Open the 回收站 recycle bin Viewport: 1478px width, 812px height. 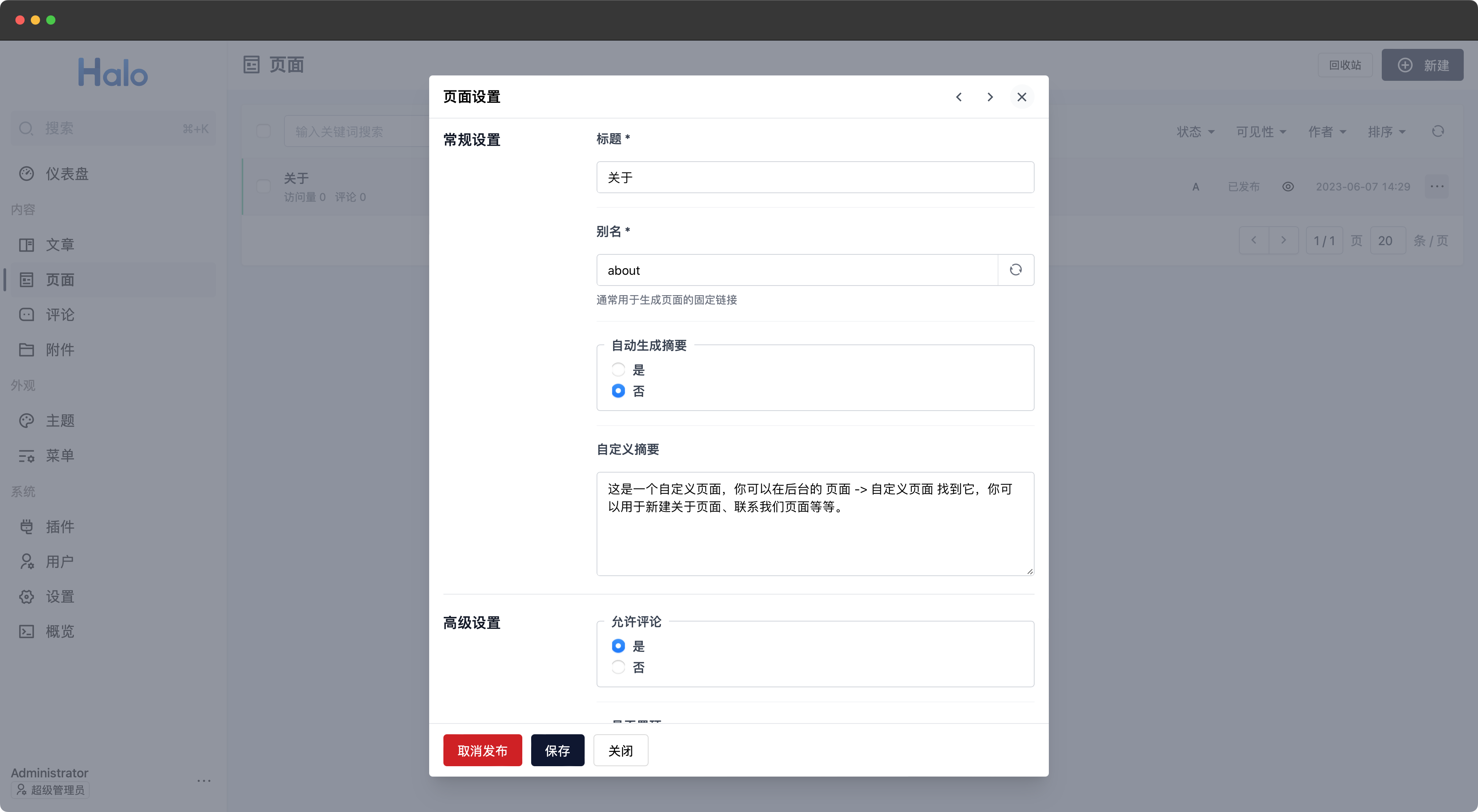(1345, 65)
